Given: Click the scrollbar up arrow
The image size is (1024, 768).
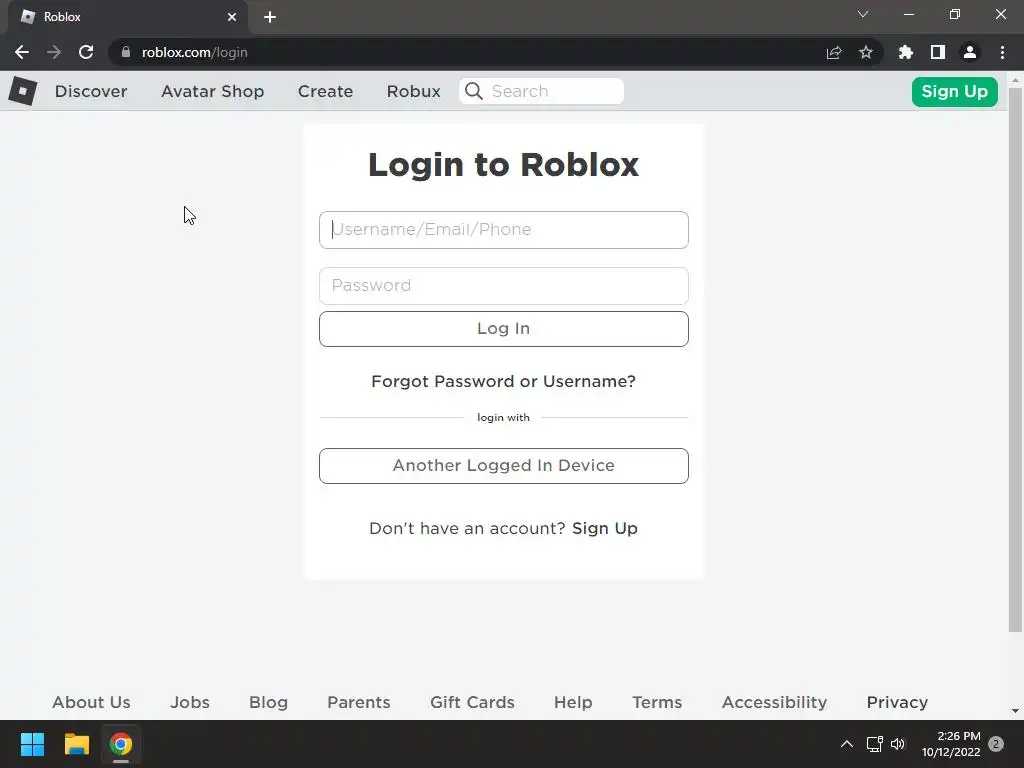Looking at the screenshot, I should [1015, 80].
